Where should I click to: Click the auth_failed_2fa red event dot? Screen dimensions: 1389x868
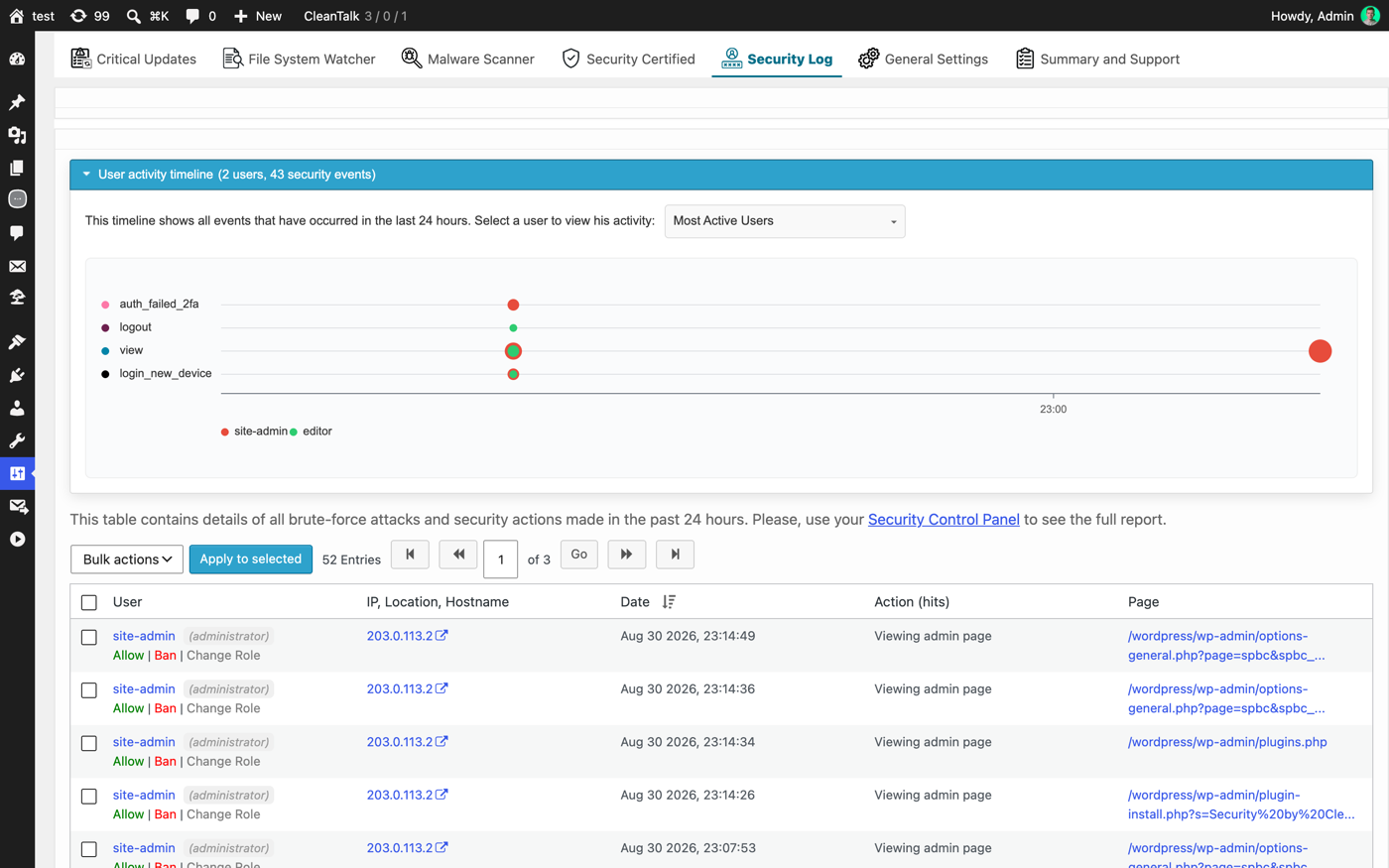(513, 305)
